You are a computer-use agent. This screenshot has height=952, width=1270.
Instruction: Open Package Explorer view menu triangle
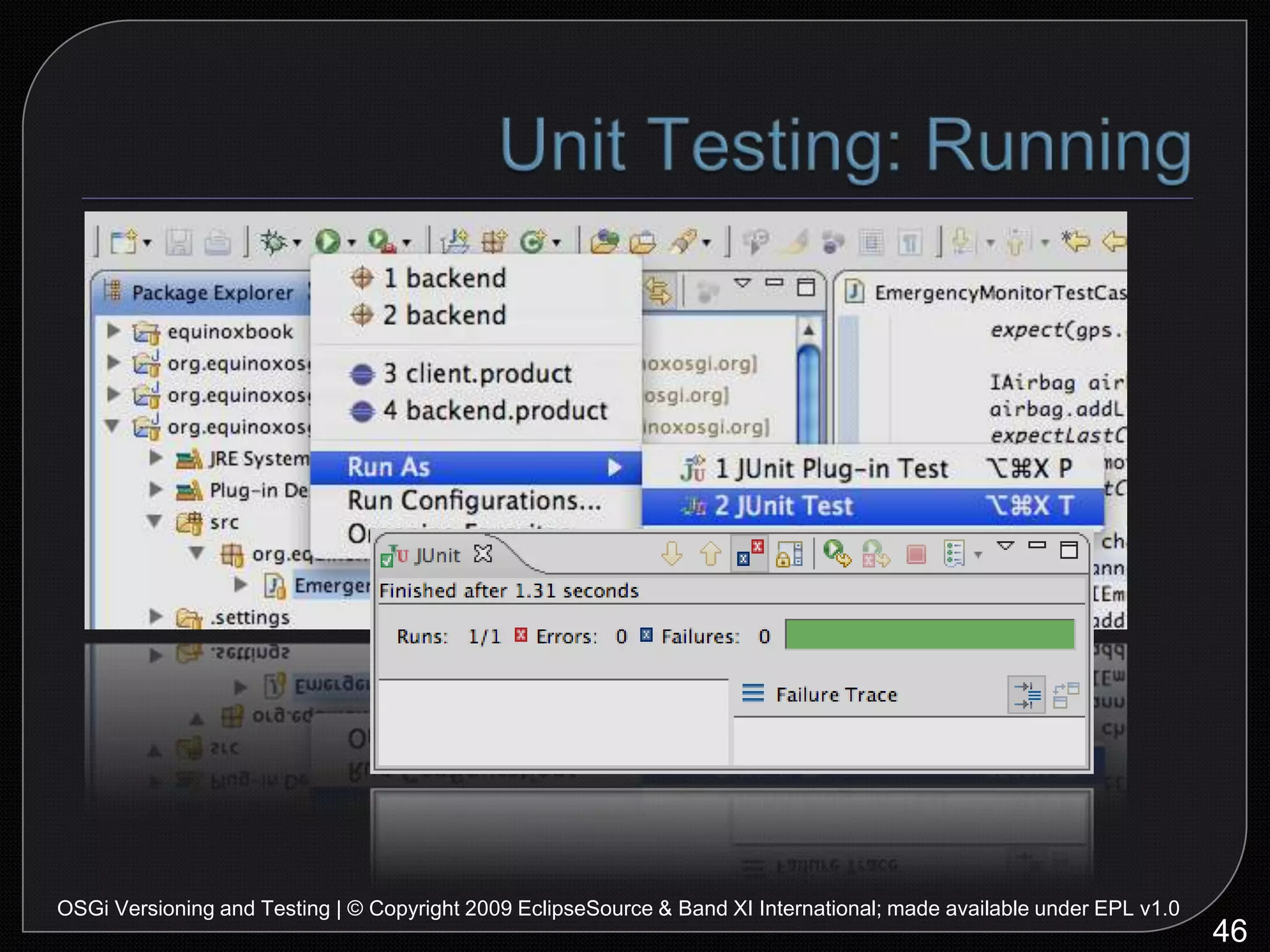click(742, 283)
